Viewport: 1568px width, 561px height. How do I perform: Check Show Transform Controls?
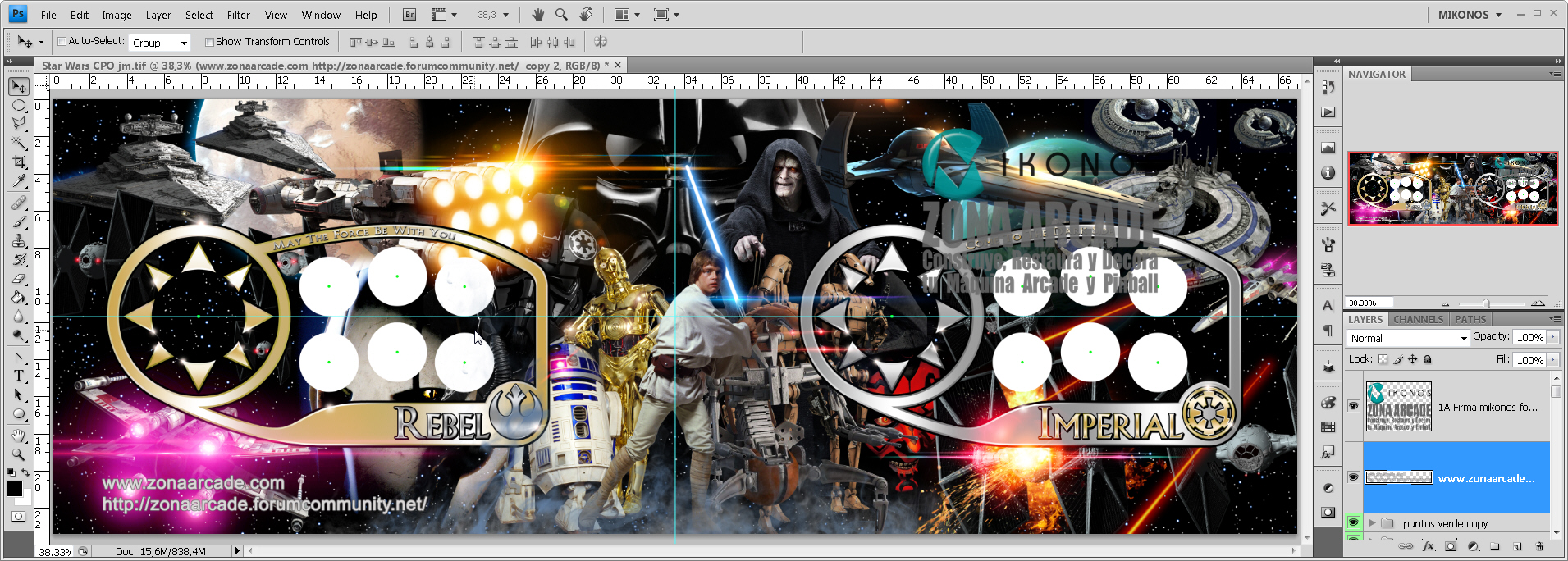209,42
